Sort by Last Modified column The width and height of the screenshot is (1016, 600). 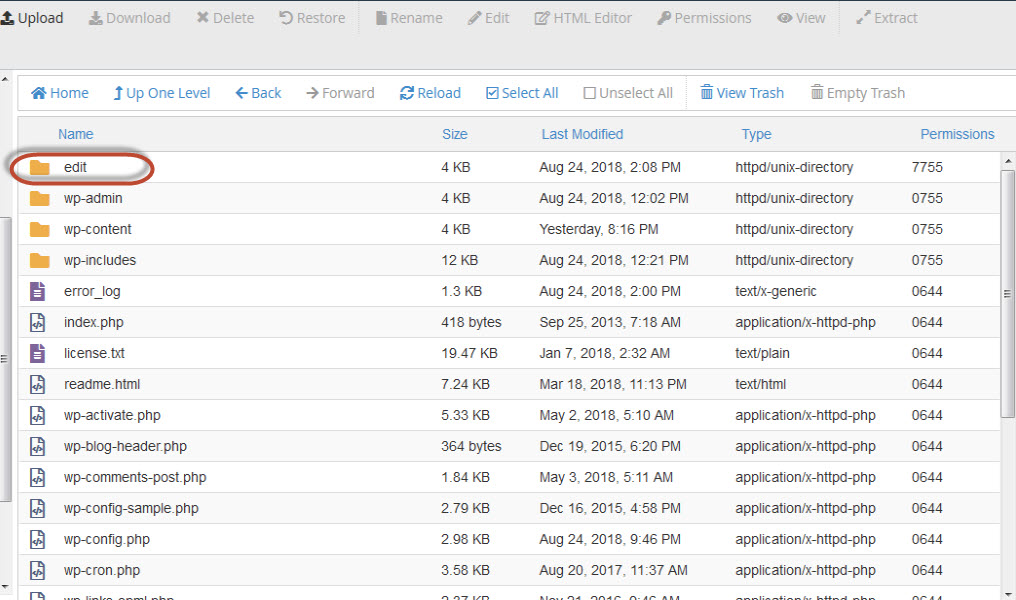582,134
